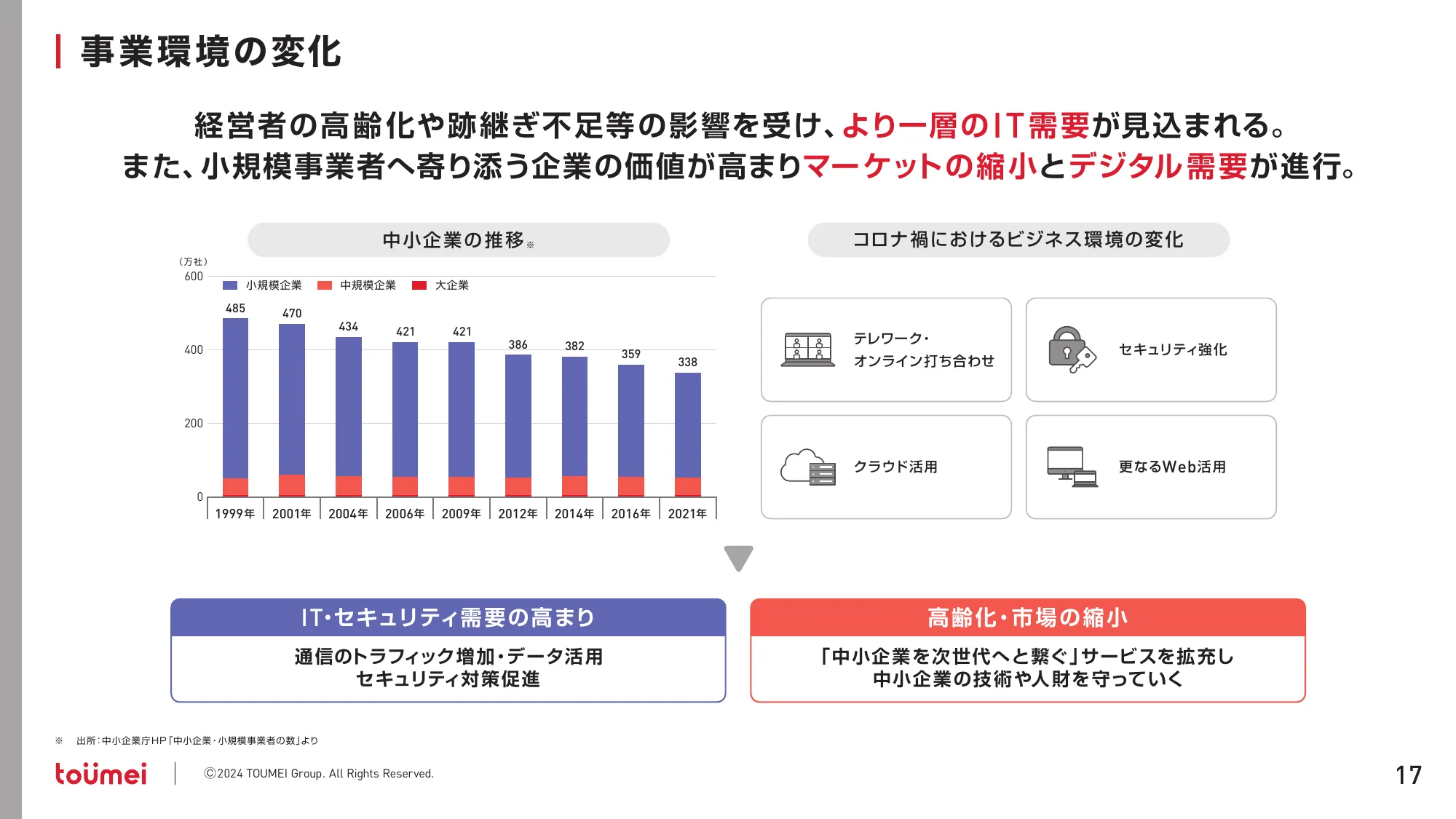The width and height of the screenshot is (1456, 819).
Task: Click the (万社) unit label
Action: (194, 261)
